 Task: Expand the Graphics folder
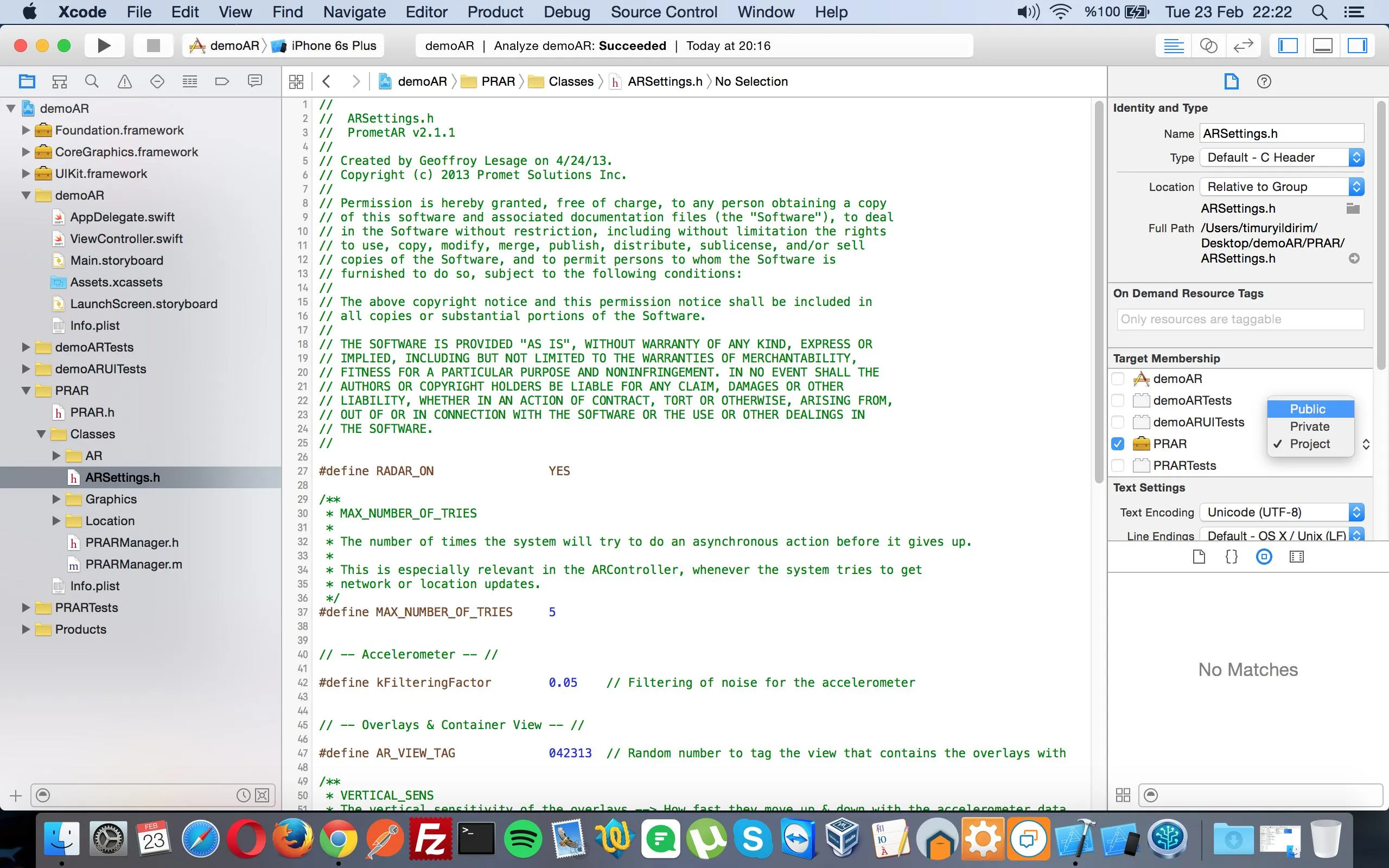pos(56,499)
